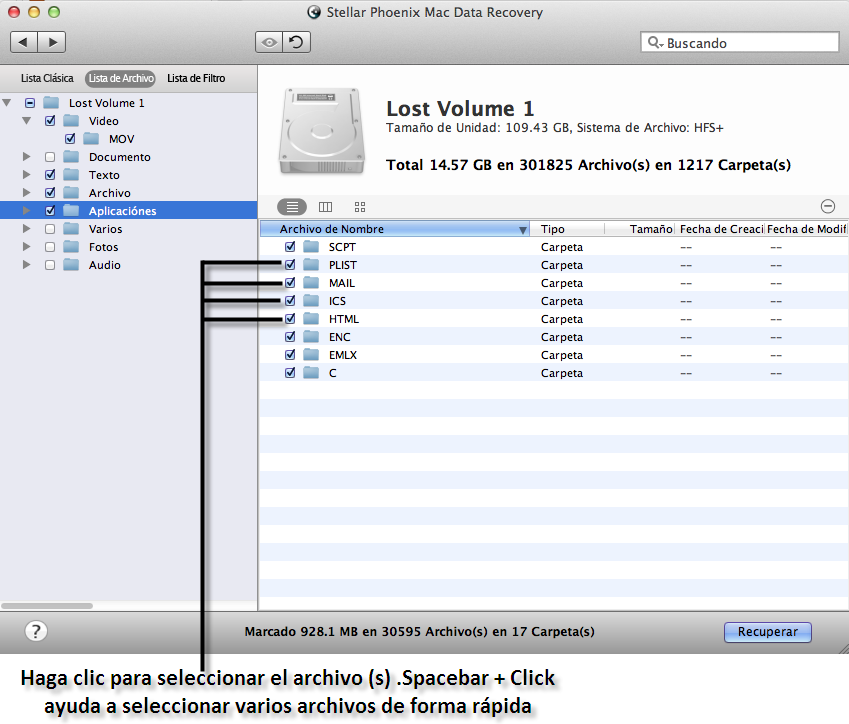Check the Audio checkbox in the tree
The height and width of the screenshot is (724, 849).
click(x=50, y=265)
